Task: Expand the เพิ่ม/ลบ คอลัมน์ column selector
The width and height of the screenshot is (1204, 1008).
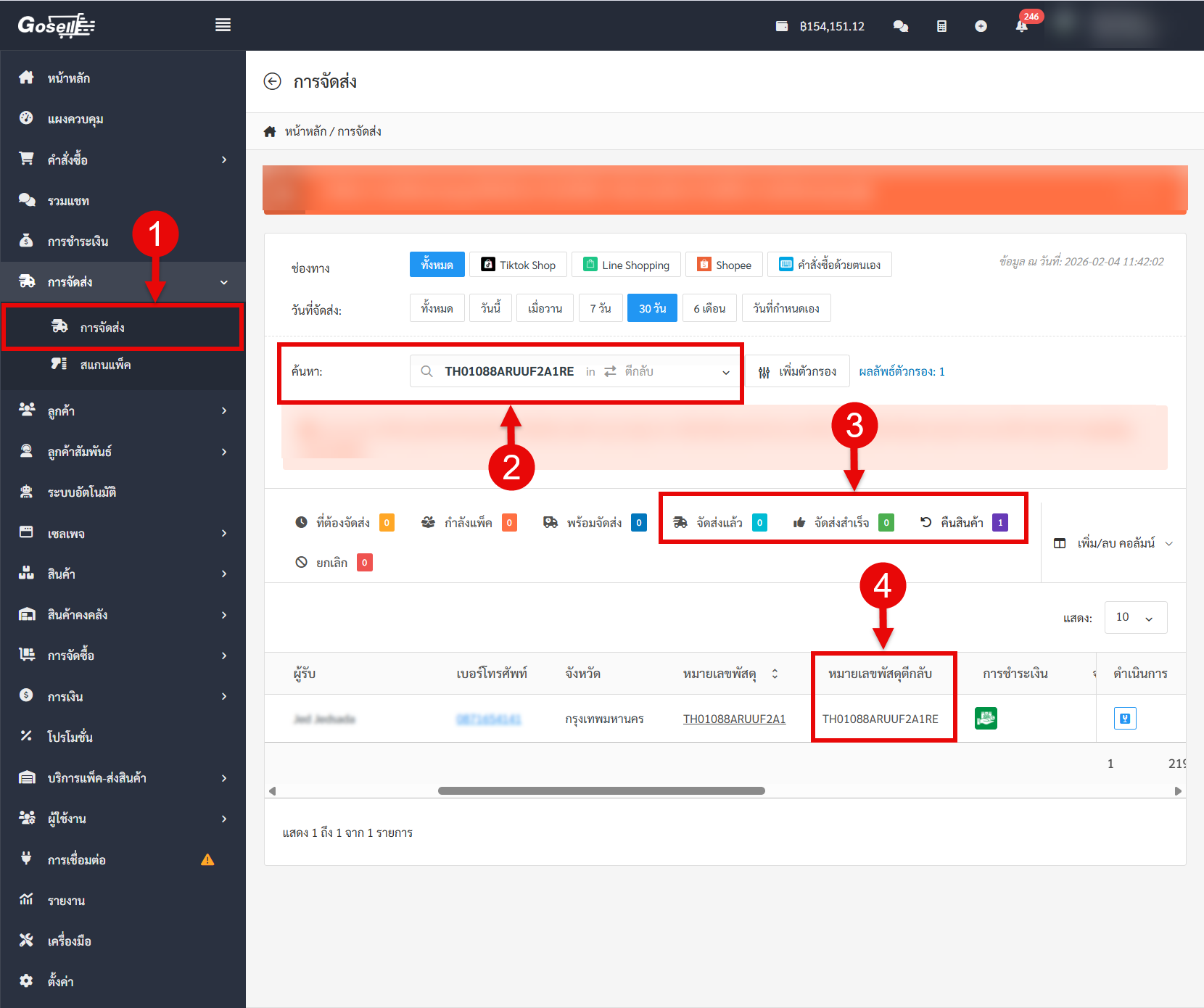Action: (x=1113, y=543)
